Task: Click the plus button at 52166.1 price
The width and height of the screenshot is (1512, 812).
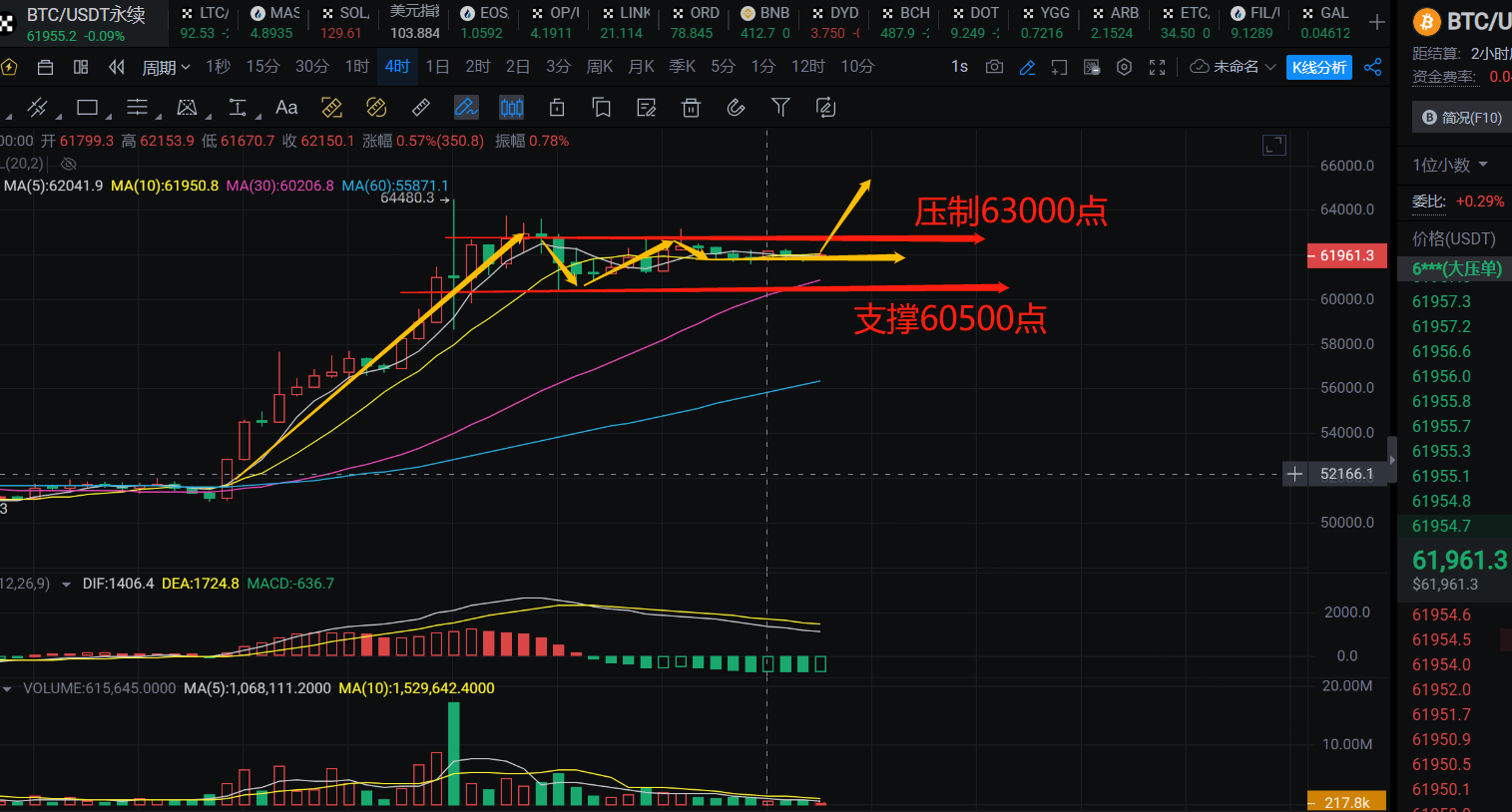Action: (x=1294, y=474)
